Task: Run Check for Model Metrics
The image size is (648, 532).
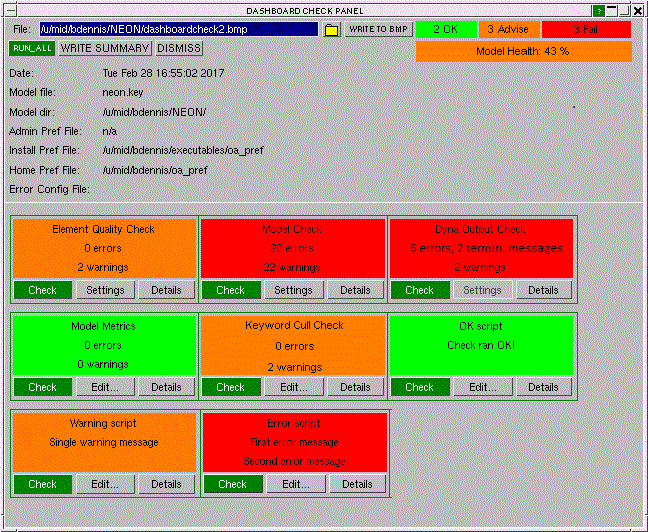Action: [43, 387]
